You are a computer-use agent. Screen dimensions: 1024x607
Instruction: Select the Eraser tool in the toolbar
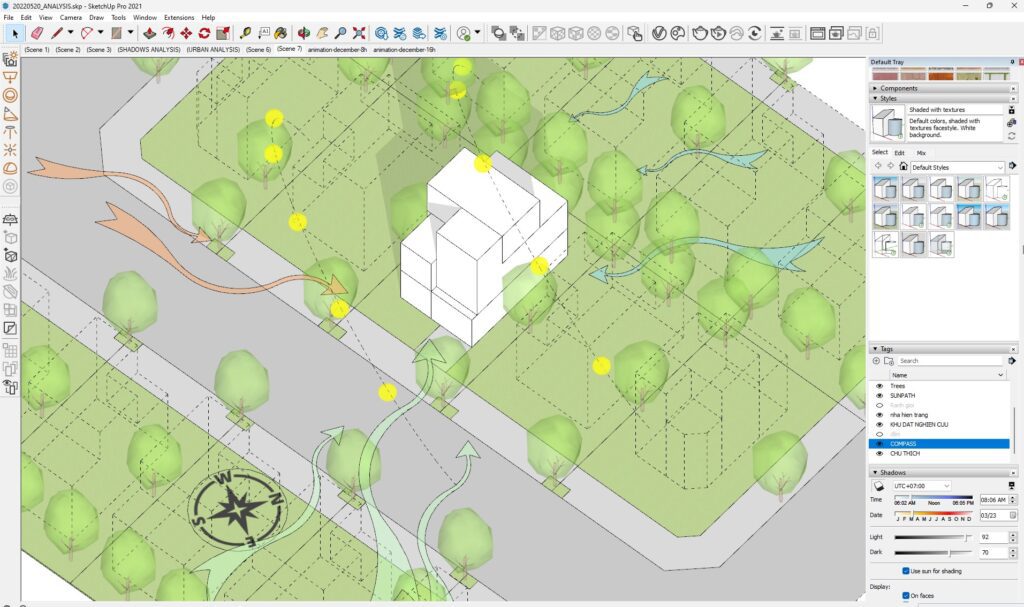38,33
